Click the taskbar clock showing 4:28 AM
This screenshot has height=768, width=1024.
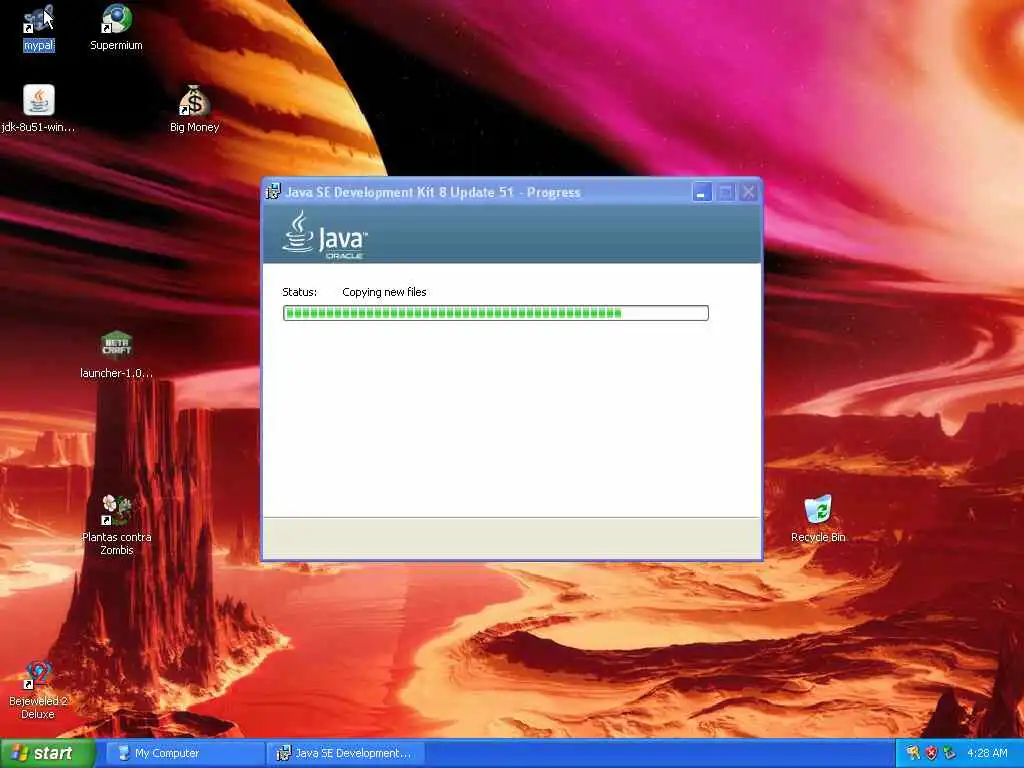(x=987, y=753)
